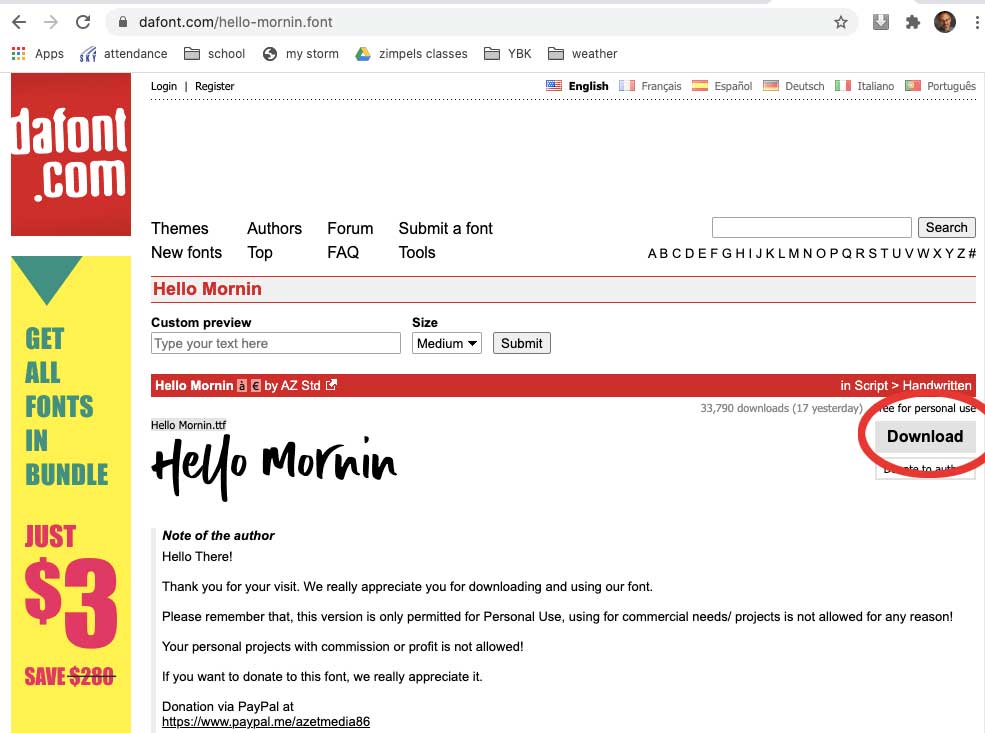This screenshot has height=733, width=985.
Task: Open the downloads extension icon
Action: pos(881,22)
